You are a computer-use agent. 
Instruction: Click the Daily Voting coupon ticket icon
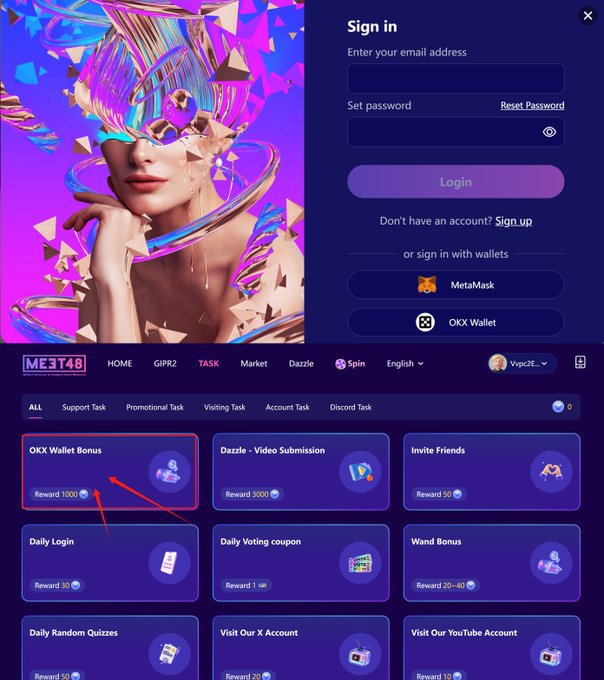tap(360, 563)
